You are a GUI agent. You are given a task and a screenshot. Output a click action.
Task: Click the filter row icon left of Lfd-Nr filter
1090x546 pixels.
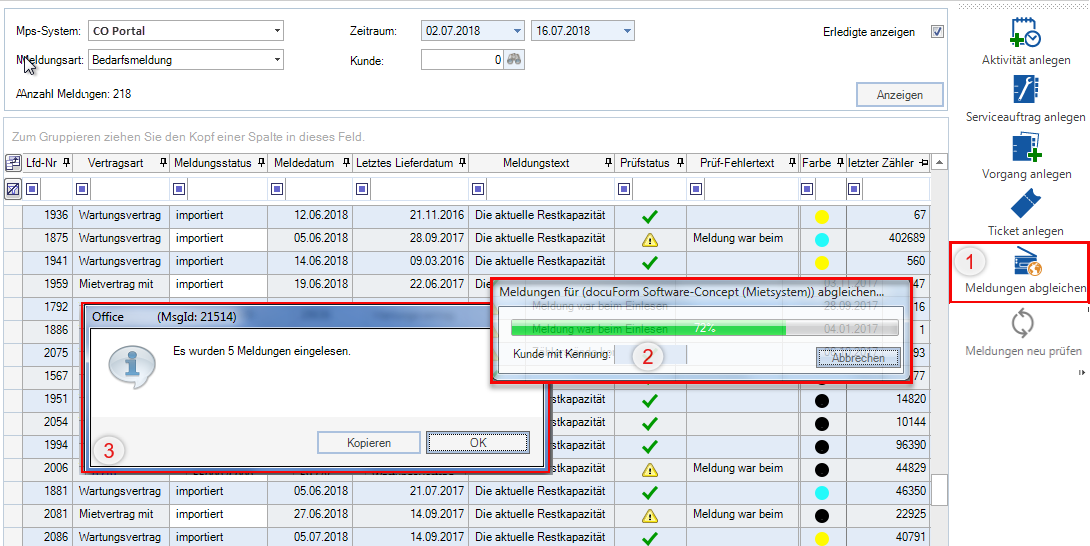[13, 188]
